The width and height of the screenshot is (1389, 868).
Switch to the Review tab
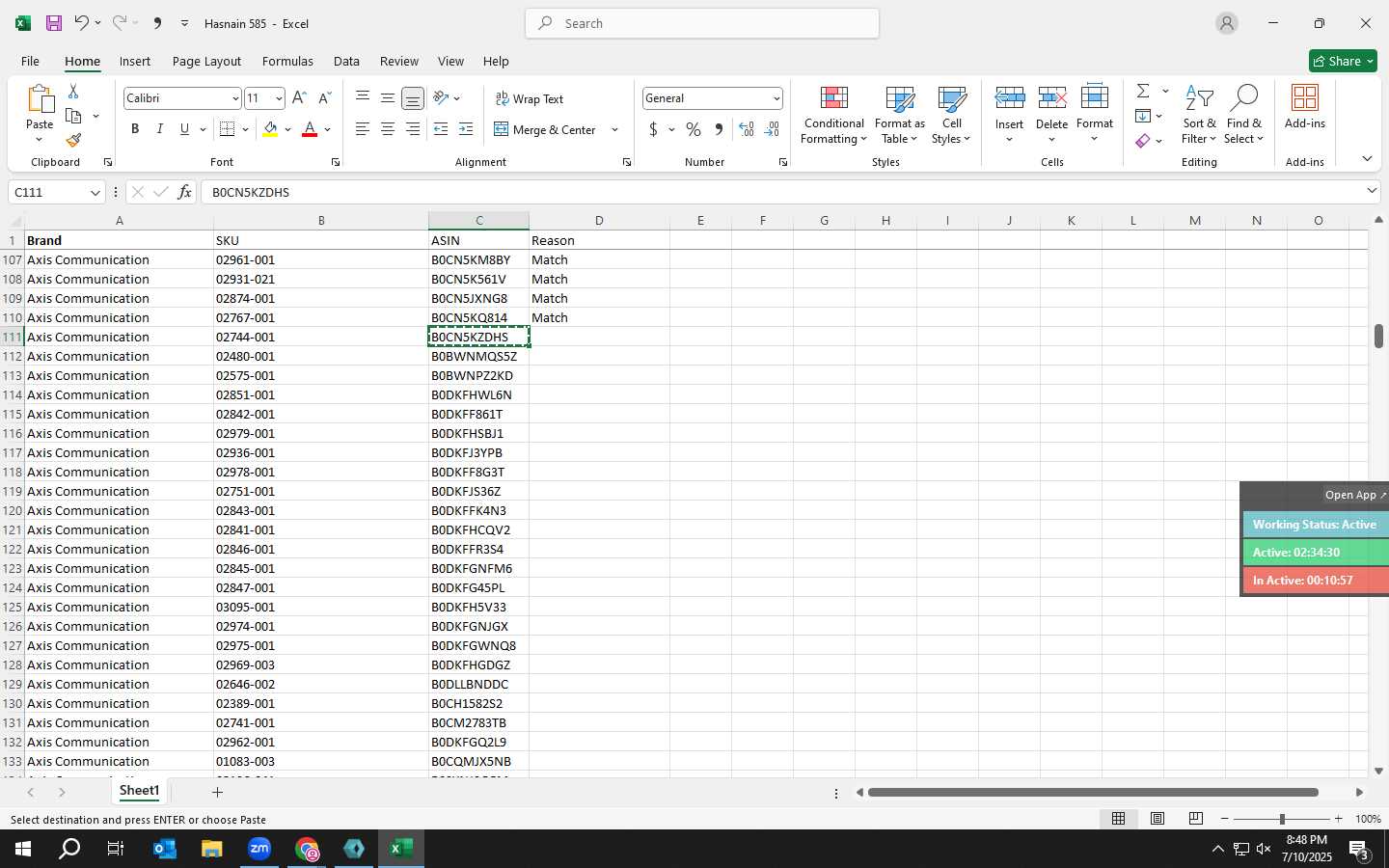[x=399, y=61]
